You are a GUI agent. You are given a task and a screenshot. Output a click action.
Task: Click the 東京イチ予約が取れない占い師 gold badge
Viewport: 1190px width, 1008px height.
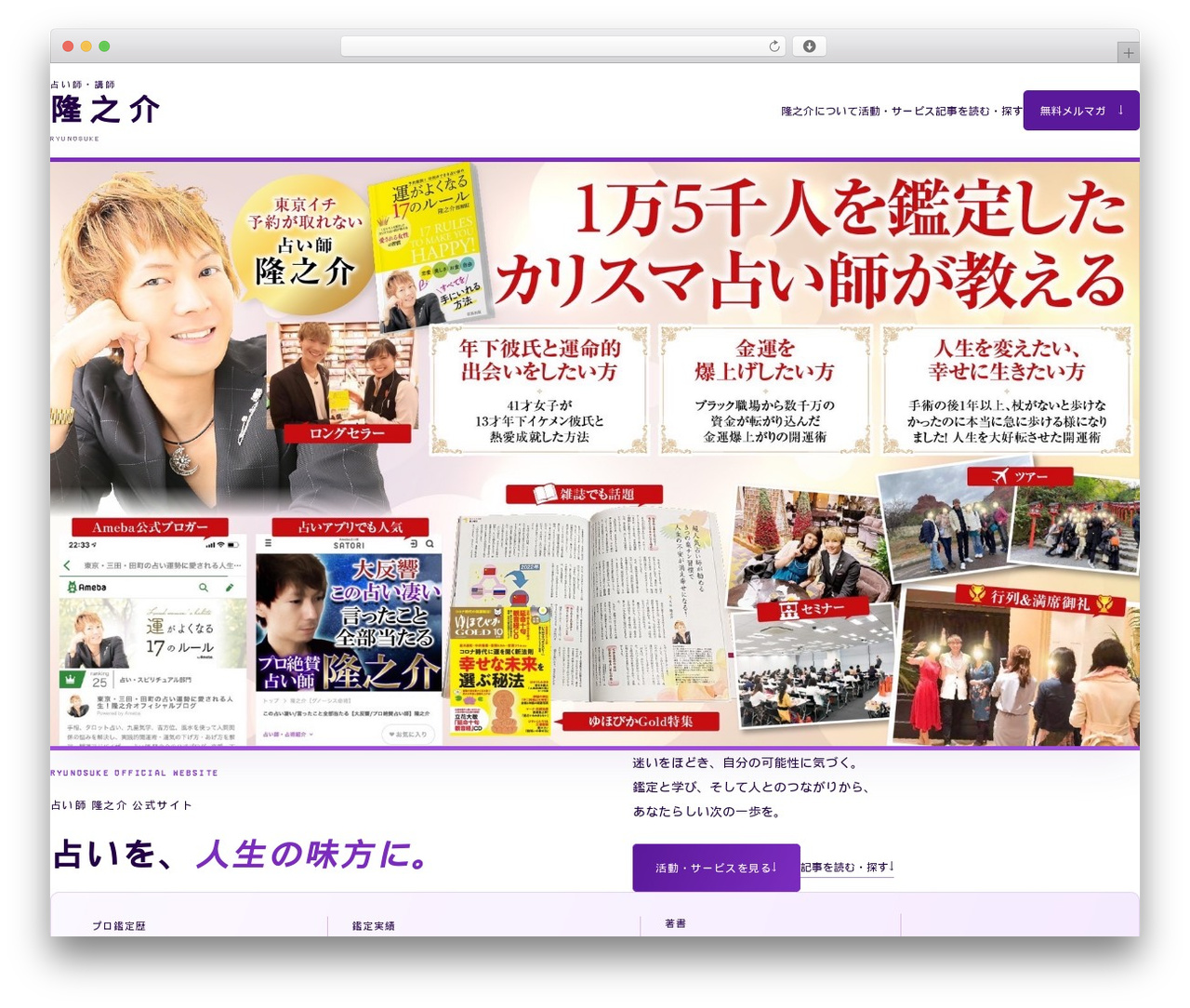[x=303, y=244]
